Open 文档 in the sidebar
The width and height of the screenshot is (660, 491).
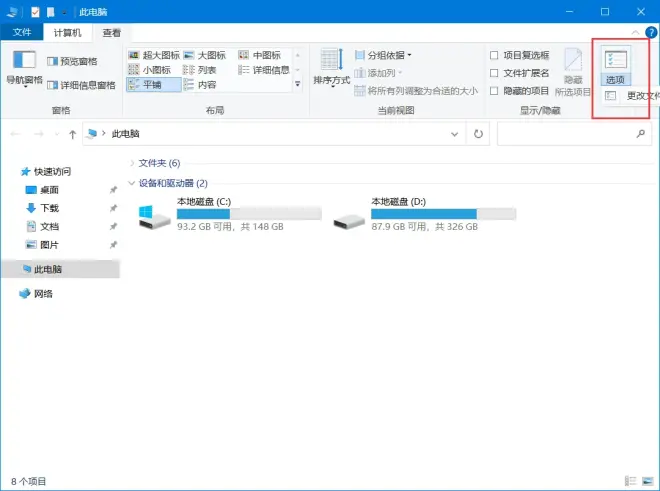click(x=42, y=227)
